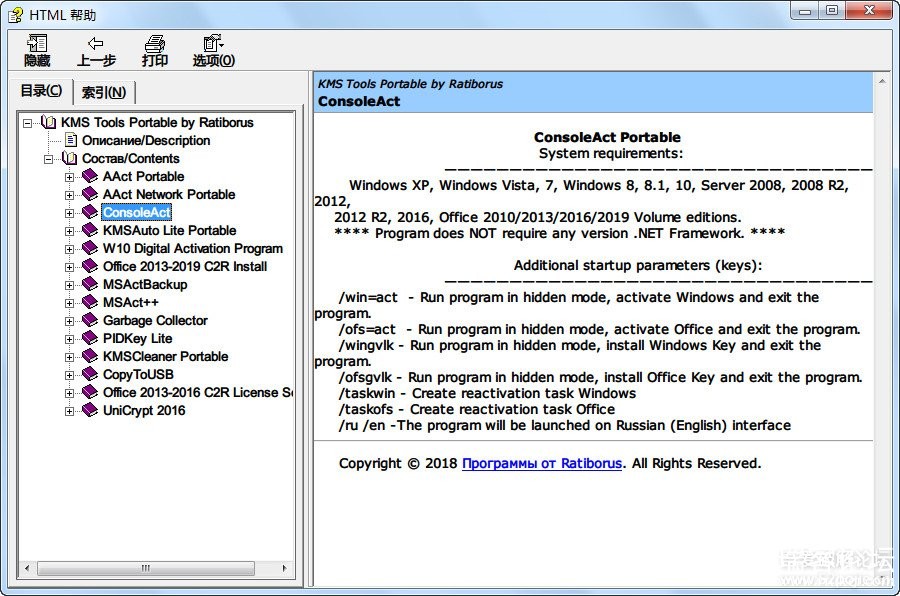Click the purple book icon beside AAct Portable
The height and width of the screenshot is (596, 900).
[90, 176]
